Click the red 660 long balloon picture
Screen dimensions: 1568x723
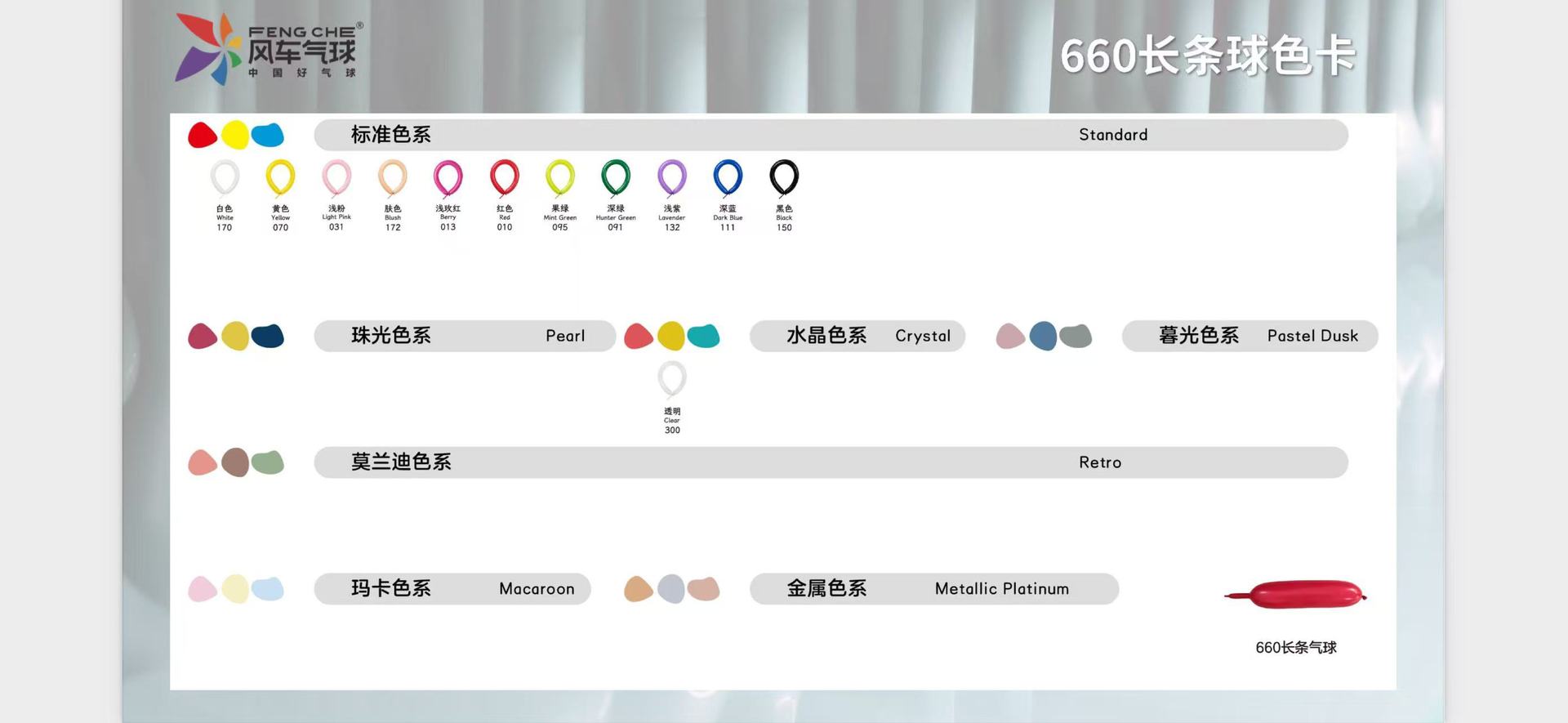click(x=1295, y=594)
